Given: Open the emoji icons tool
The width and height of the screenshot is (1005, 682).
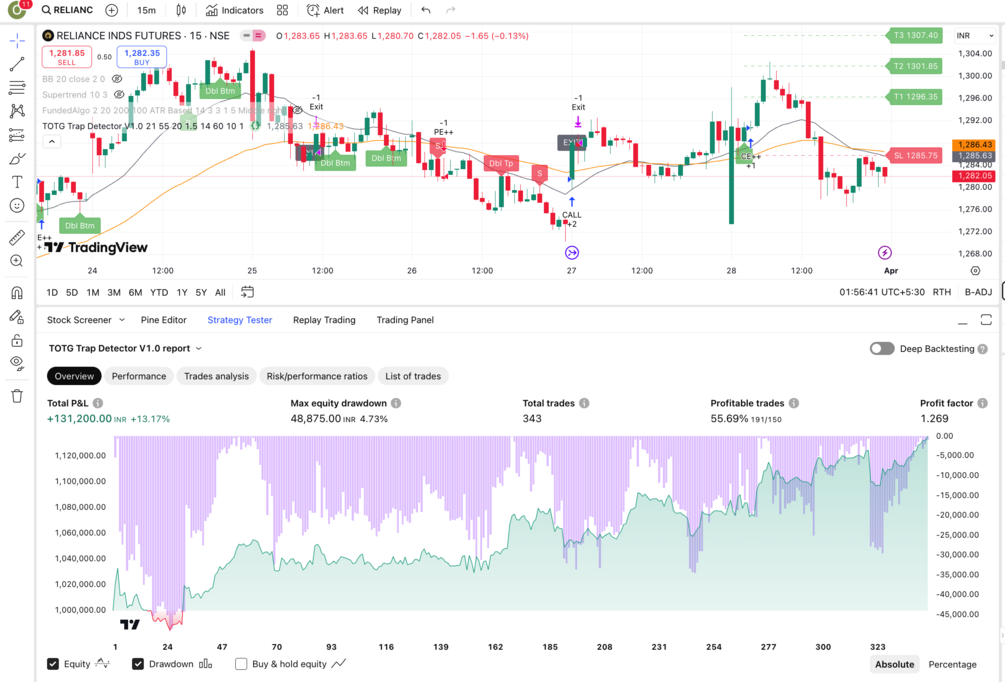Looking at the screenshot, I should tap(17, 205).
